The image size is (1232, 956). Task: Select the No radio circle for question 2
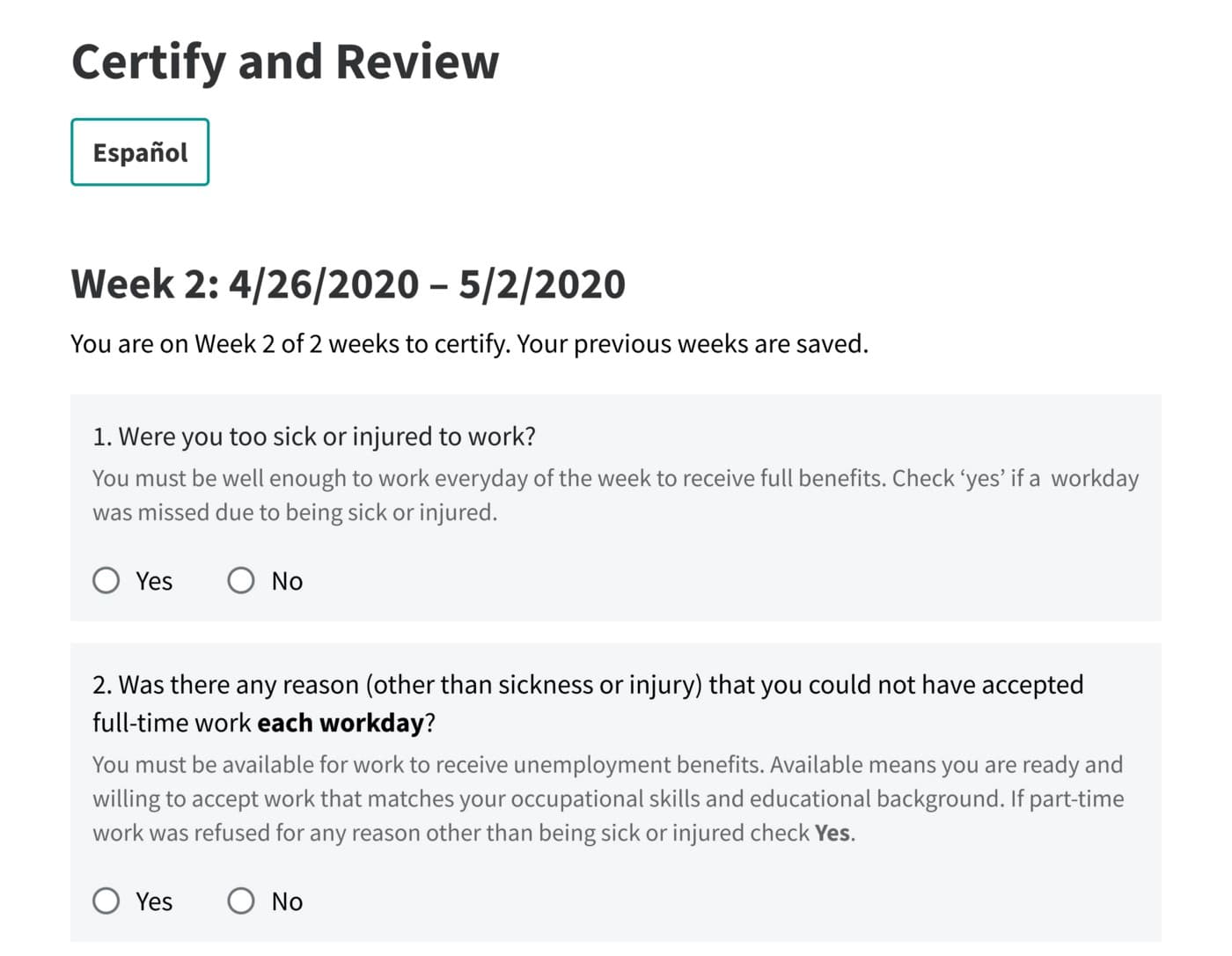241,901
